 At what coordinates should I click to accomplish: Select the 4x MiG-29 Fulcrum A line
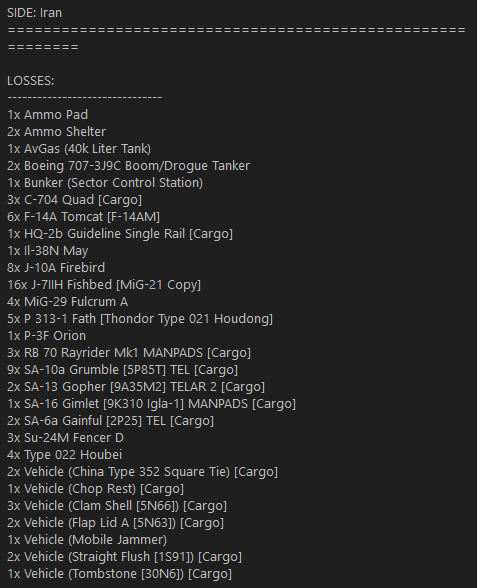pos(68,302)
